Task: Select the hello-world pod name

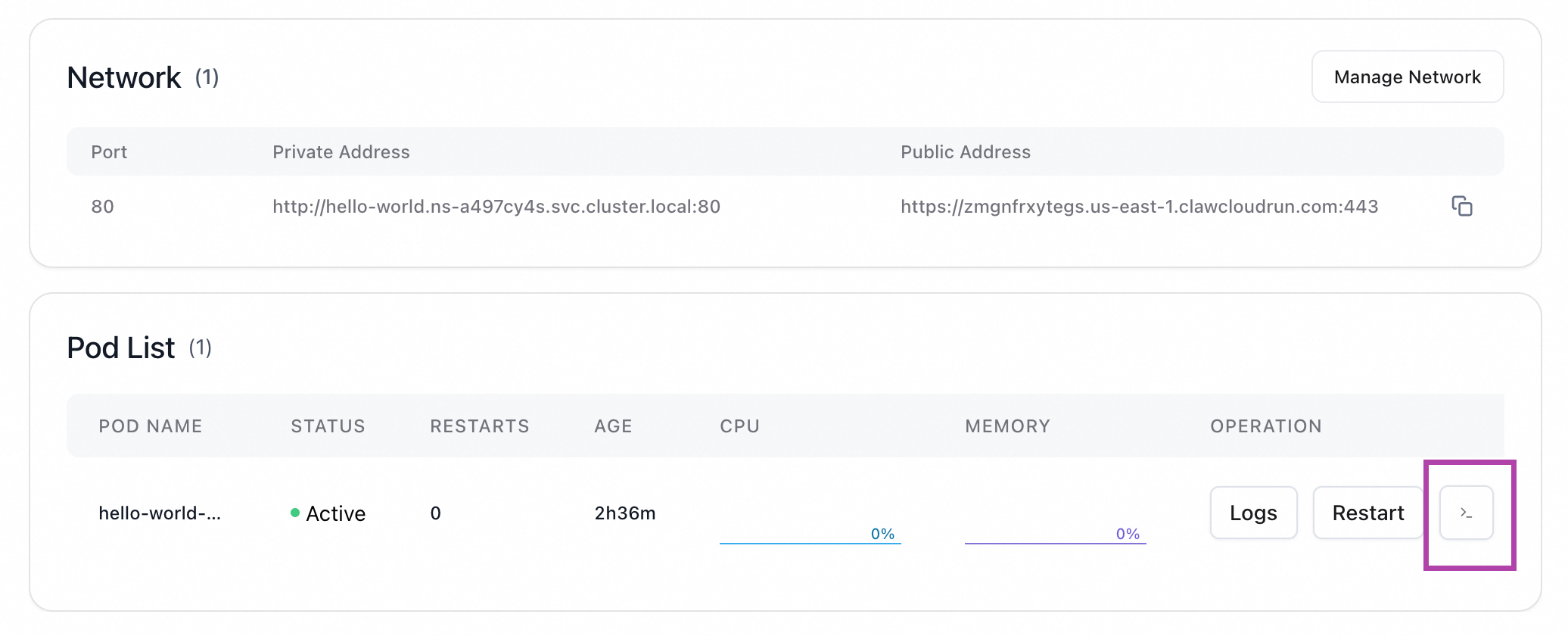Action: pyautogui.click(x=160, y=513)
